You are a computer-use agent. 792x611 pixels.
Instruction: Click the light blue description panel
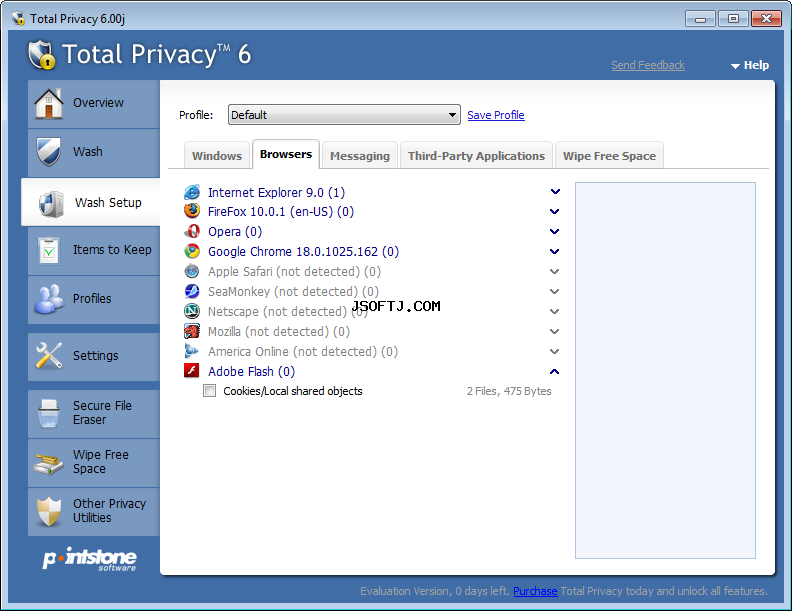pos(665,370)
